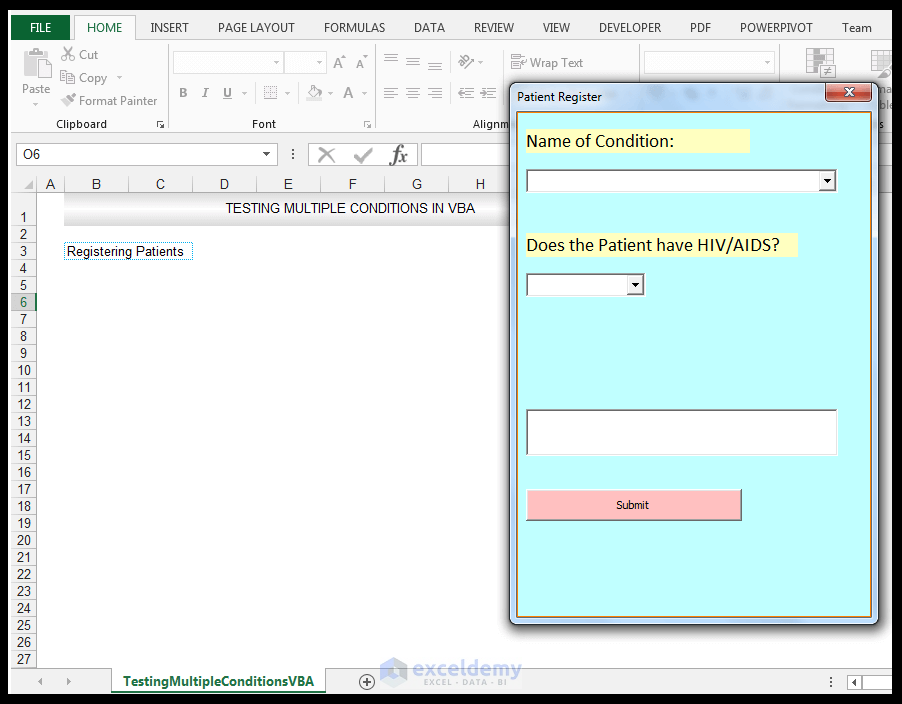Close the Patient Register dialog
This screenshot has height=704, width=902.
tap(849, 92)
